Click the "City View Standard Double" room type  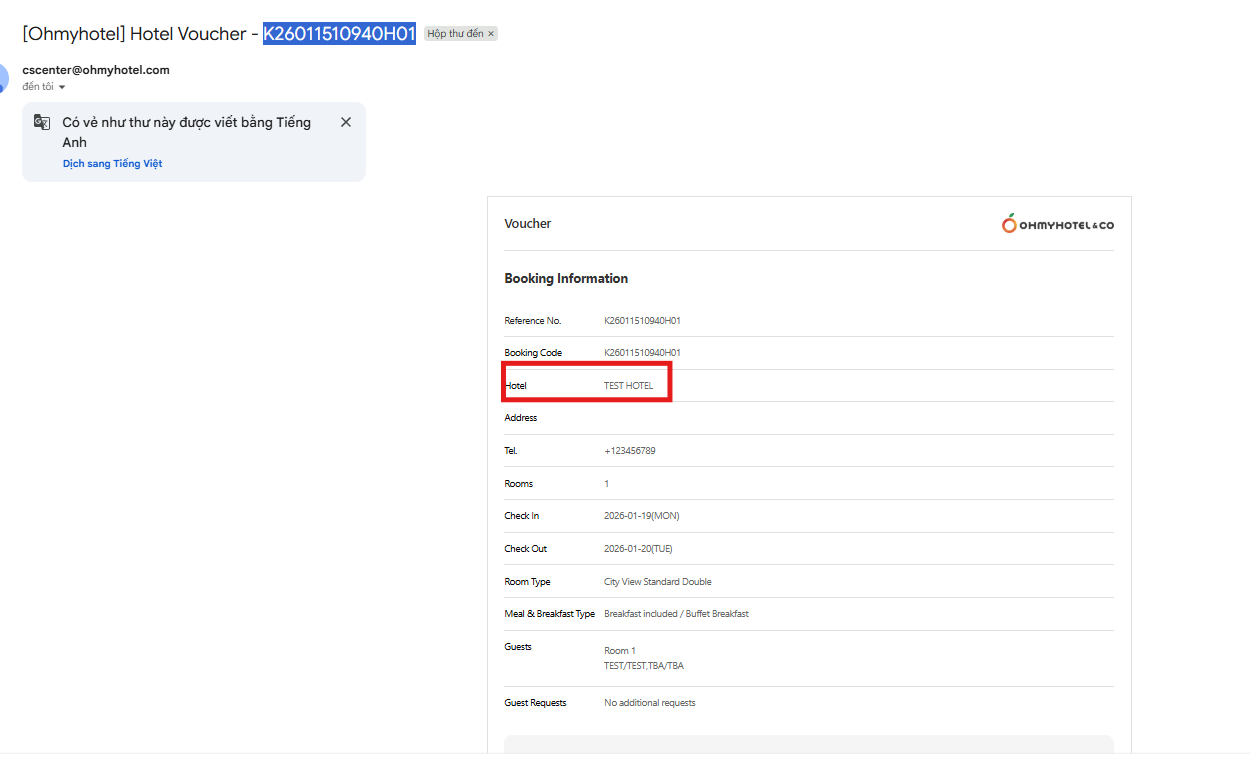click(x=657, y=582)
